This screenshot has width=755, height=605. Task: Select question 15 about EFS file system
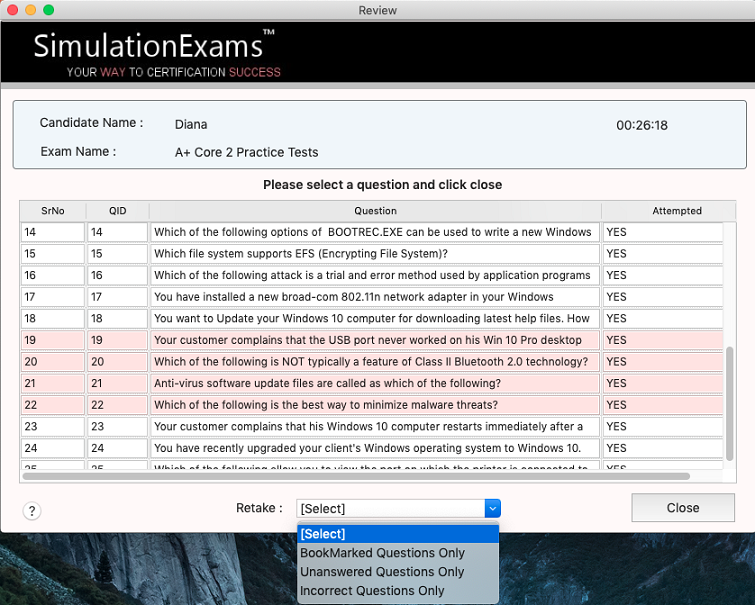(x=375, y=253)
